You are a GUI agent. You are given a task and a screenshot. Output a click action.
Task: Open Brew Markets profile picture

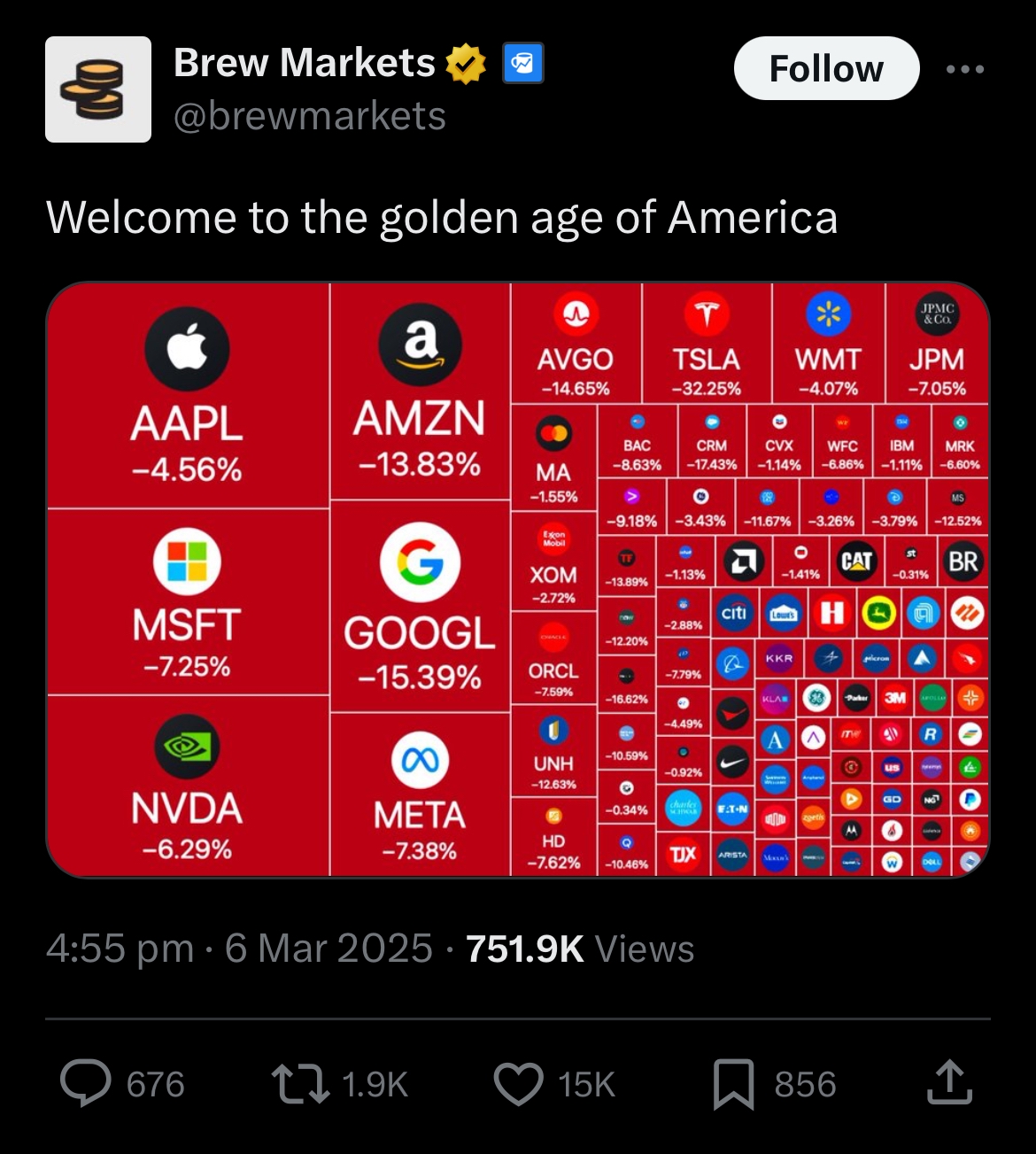(98, 89)
